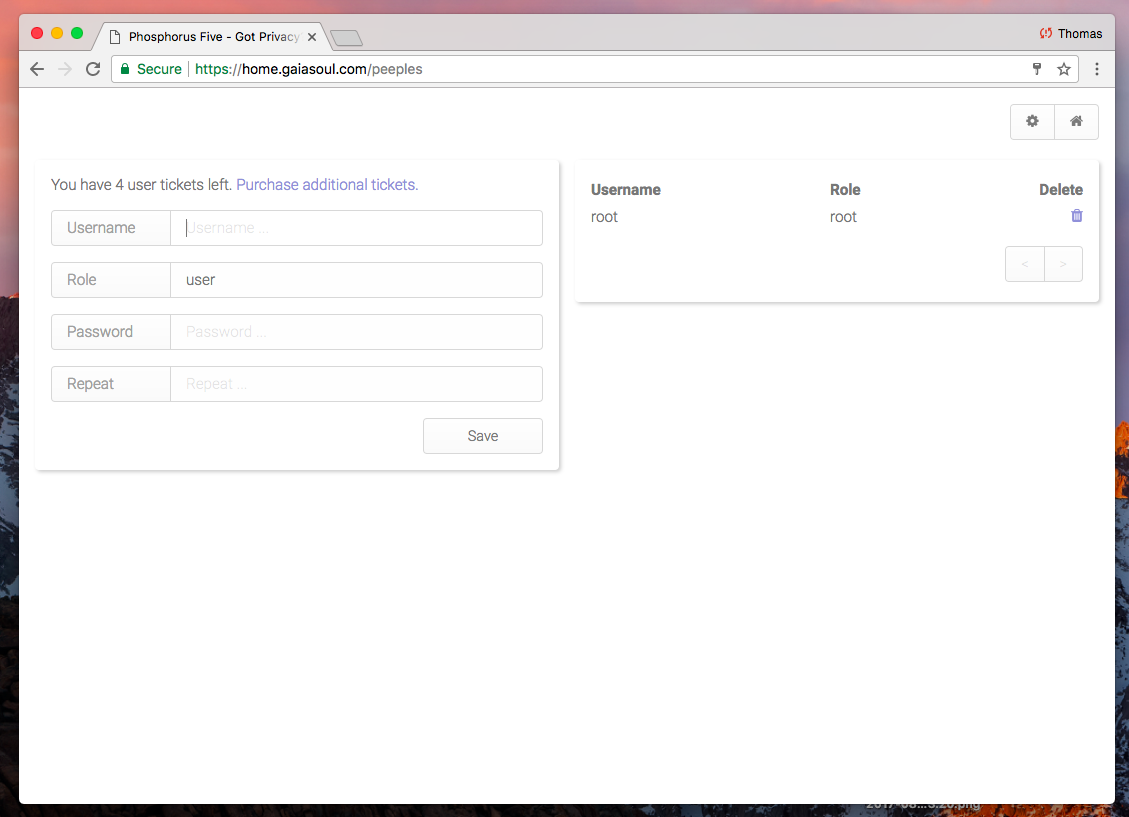
Task: Click the browser forward arrow
Action: tap(65, 69)
